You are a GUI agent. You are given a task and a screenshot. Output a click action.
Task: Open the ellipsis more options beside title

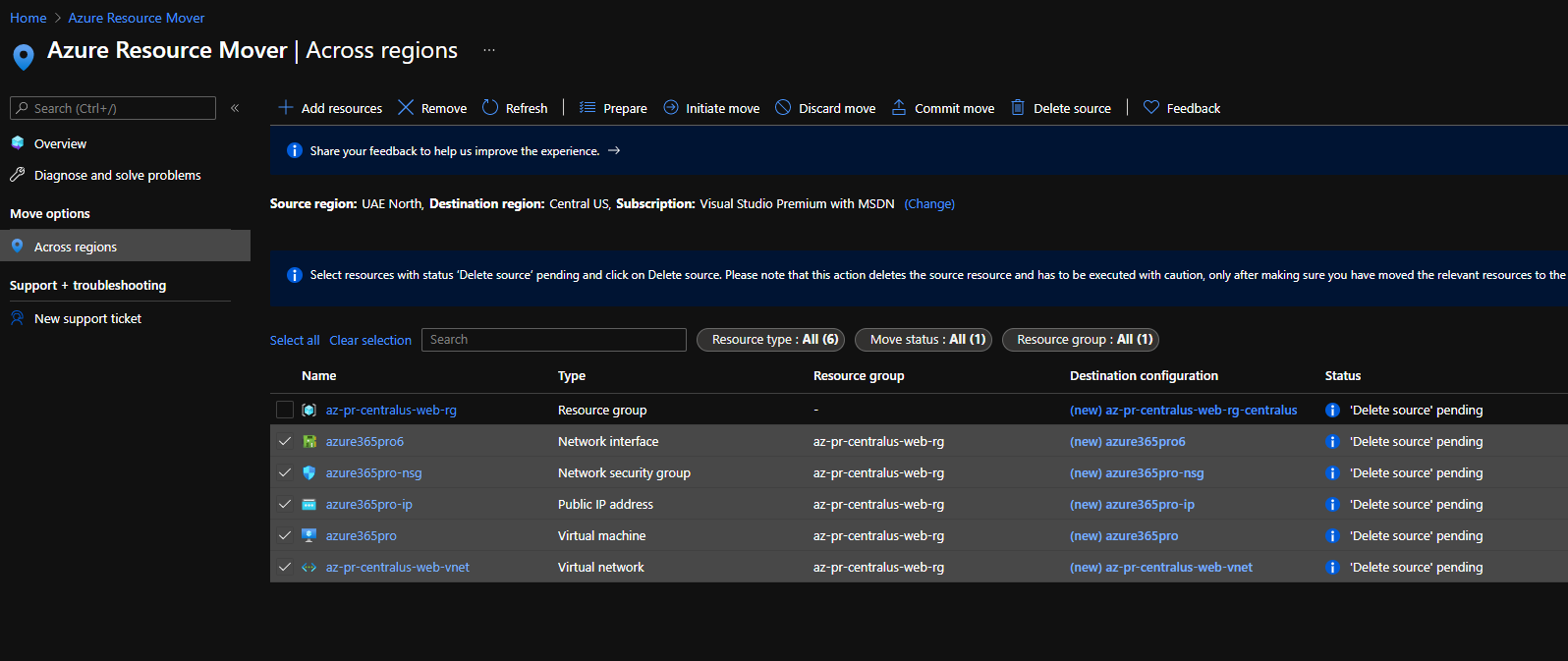coord(489,50)
